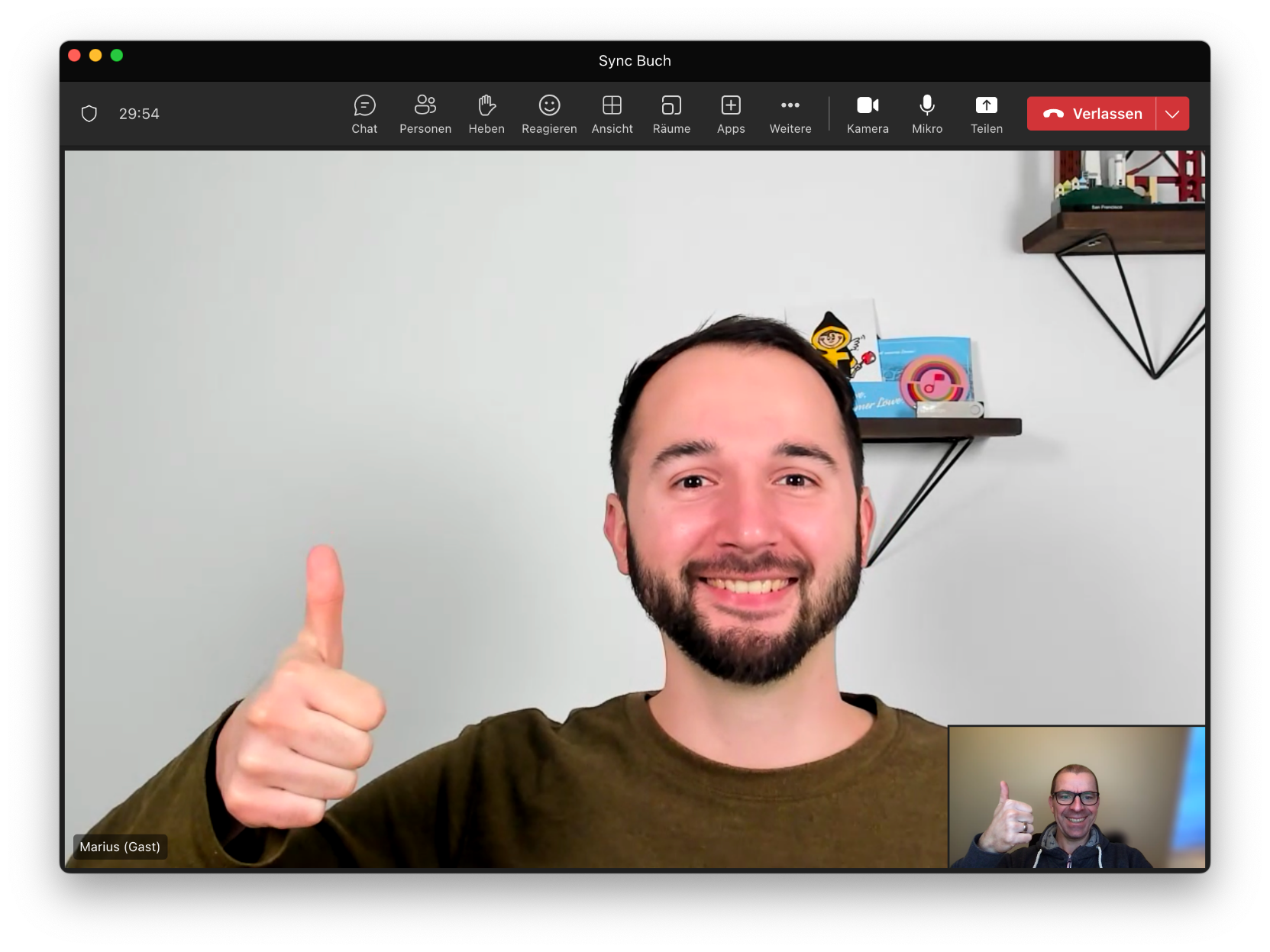Image resolution: width=1270 pixels, height=952 pixels.
Task: Open Räume breakout rooms
Action: pos(671,114)
